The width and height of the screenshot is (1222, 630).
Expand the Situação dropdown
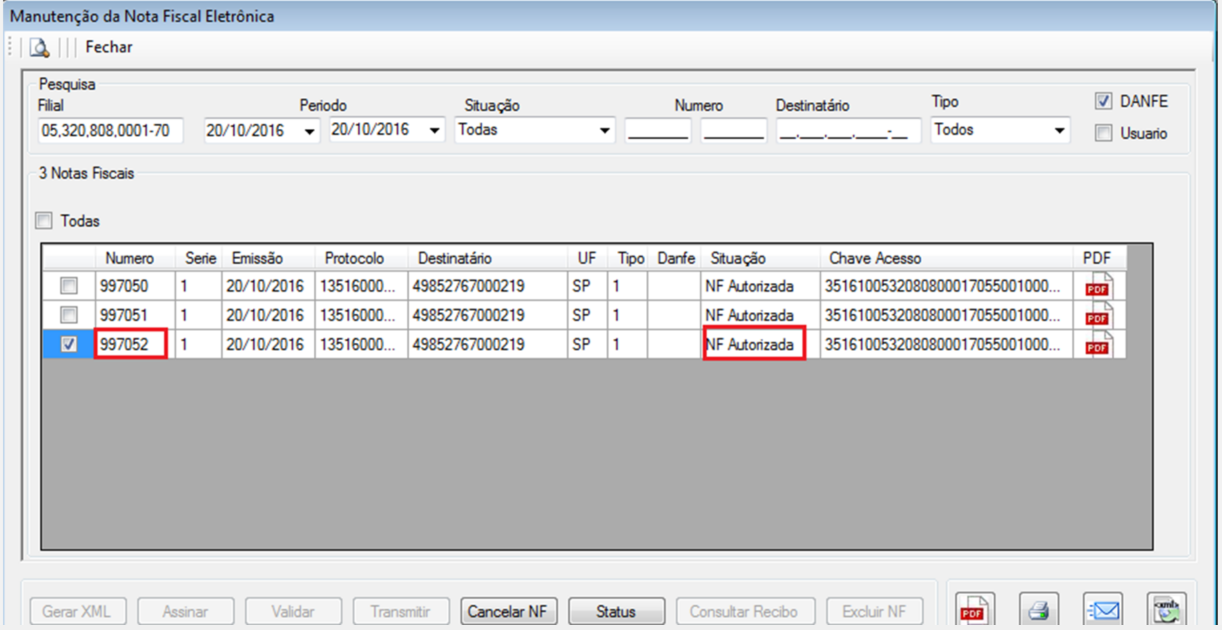click(604, 131)
